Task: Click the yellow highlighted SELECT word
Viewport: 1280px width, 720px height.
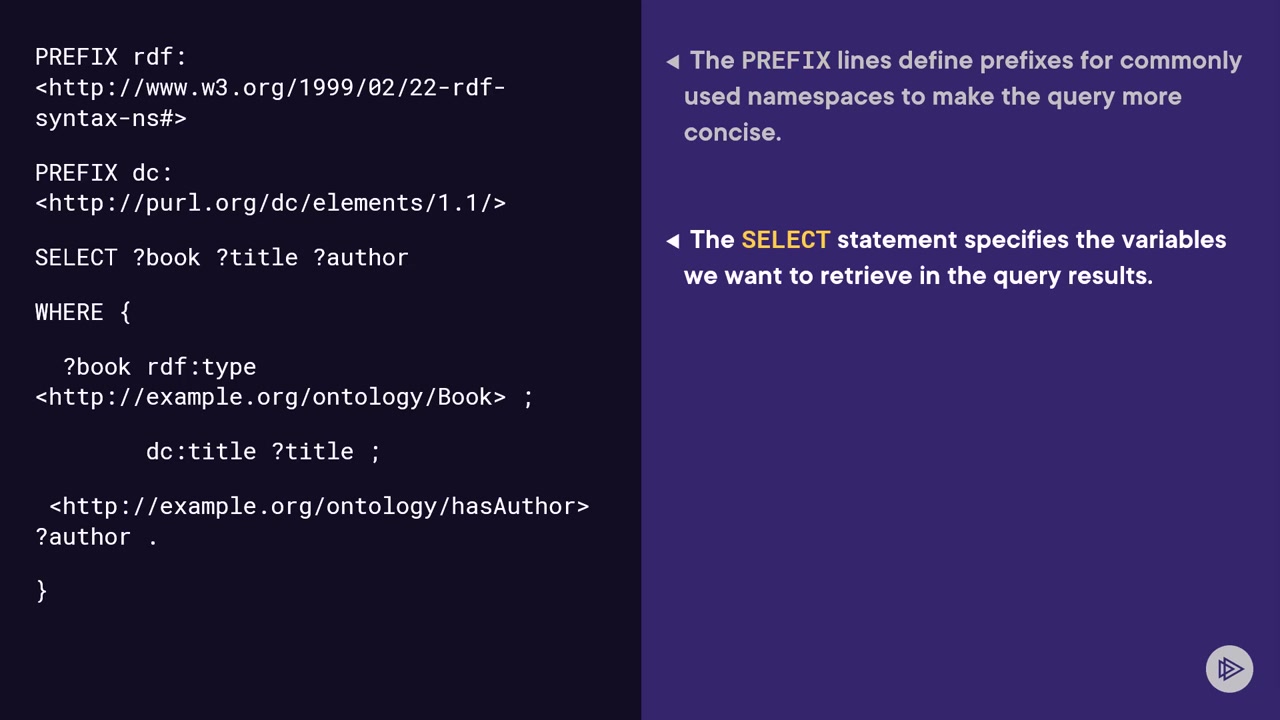Action: (785, 240)
